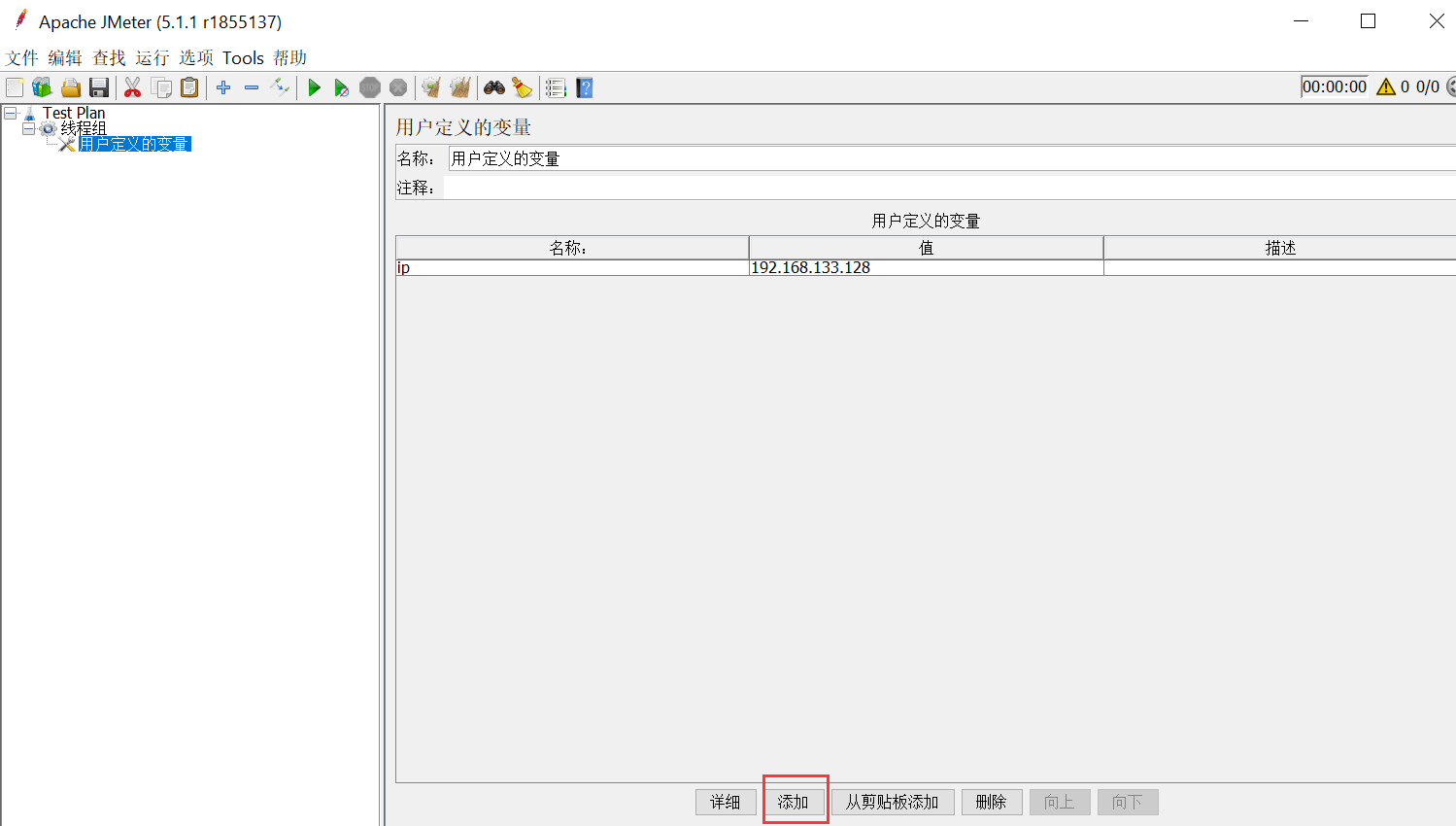The height and width of the screenshot is (826, 1456).
Task: Create a new test plan from toolbar
Action: (15, 87)
